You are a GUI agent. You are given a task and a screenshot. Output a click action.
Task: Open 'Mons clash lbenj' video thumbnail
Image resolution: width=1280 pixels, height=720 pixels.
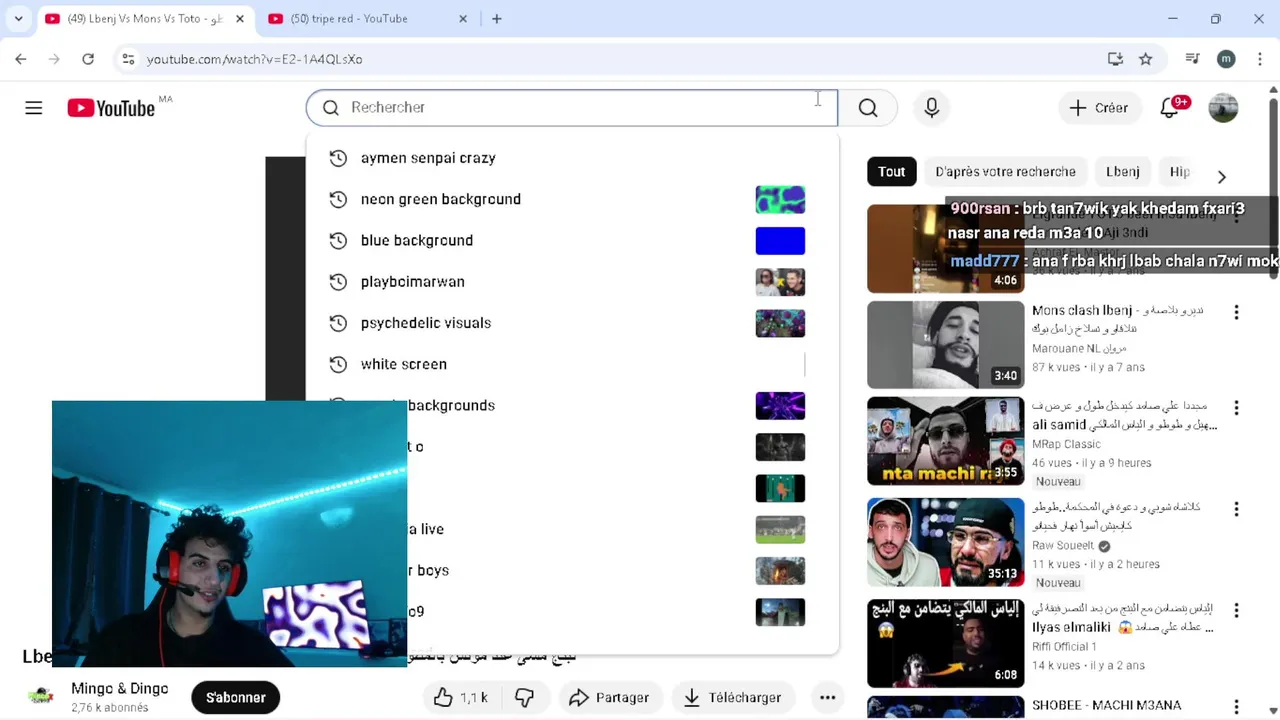click(x=946, y=345)
